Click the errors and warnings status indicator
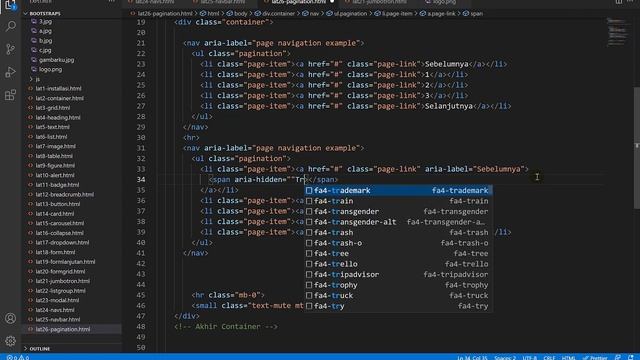This screenshot has height=360, width=640. [18, 357]
